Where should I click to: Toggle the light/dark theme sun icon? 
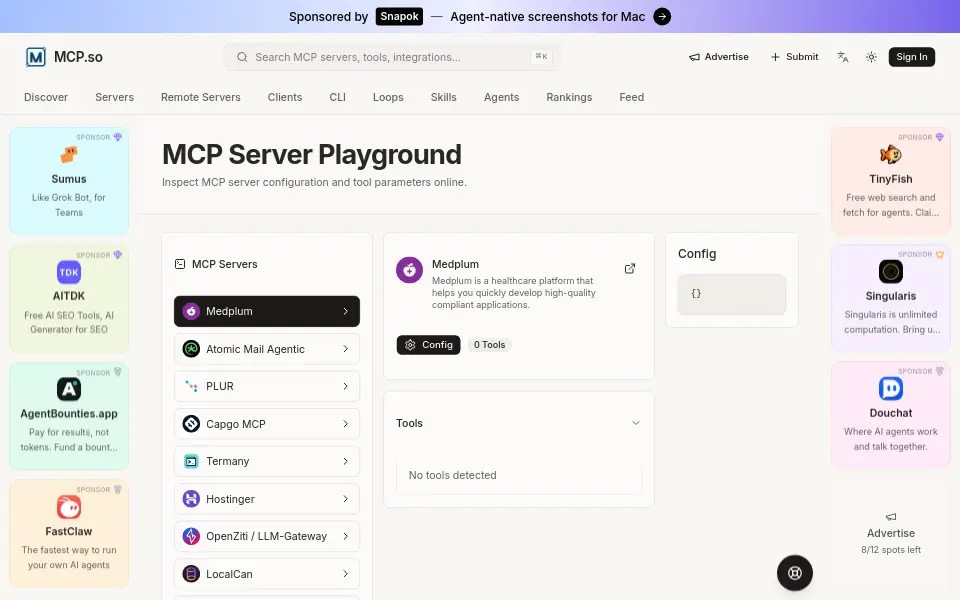(x=871, y=57)
